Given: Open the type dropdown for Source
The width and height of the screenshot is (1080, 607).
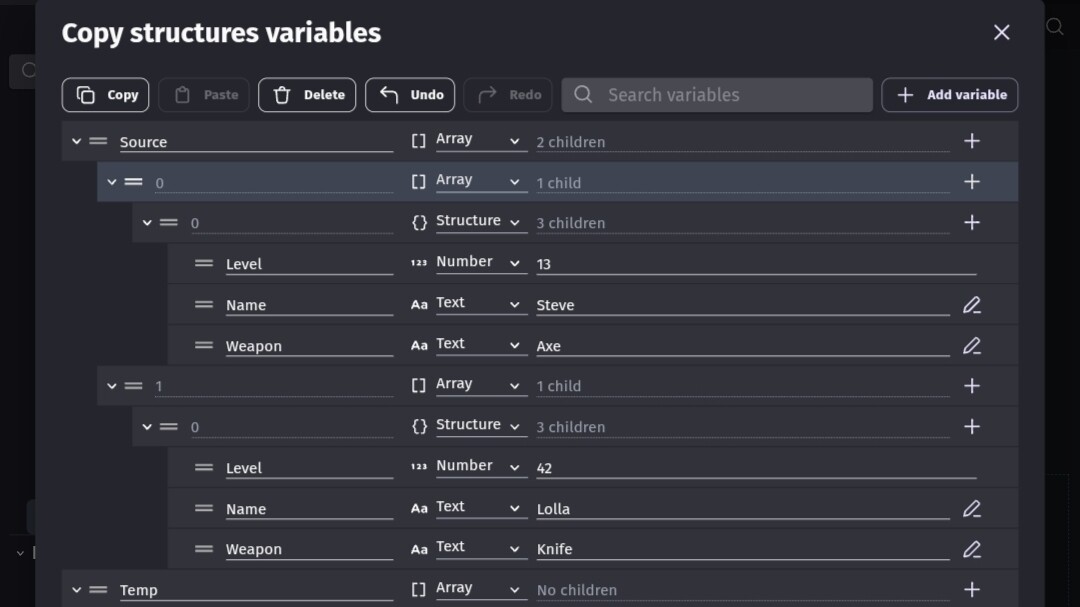Looking at the screenshot, I should [x=479, y=141].
